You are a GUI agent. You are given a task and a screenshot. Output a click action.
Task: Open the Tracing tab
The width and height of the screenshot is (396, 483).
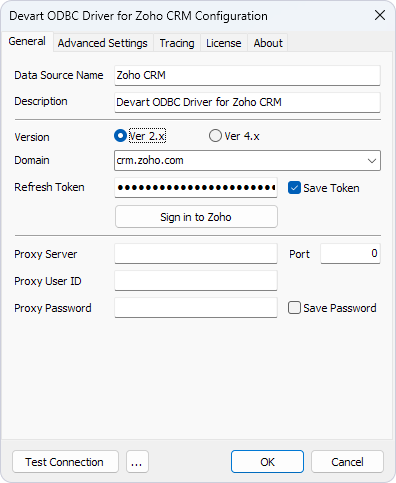point(177,43)
